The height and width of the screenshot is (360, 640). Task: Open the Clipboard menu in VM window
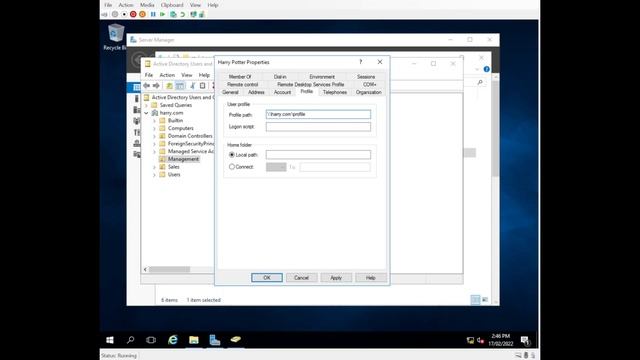click(172, 5)
